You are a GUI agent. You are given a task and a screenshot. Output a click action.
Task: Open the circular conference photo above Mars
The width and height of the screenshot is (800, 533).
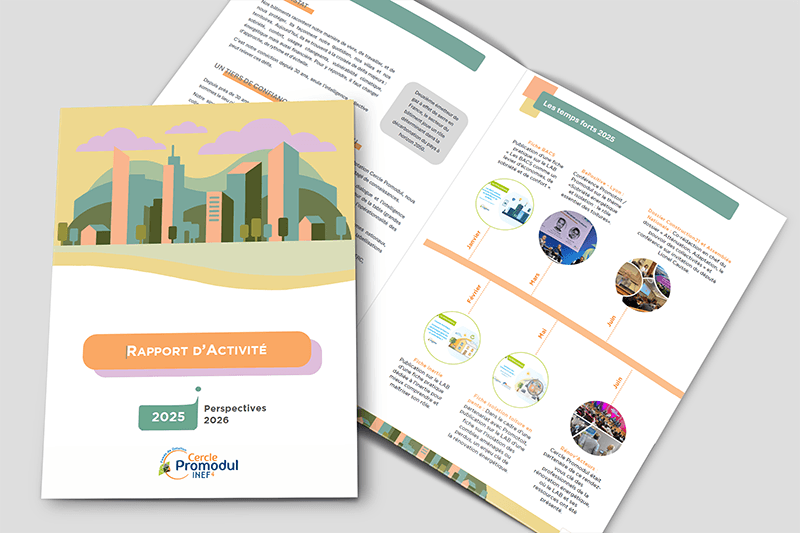pyautogui.click(x=568, y=237)
